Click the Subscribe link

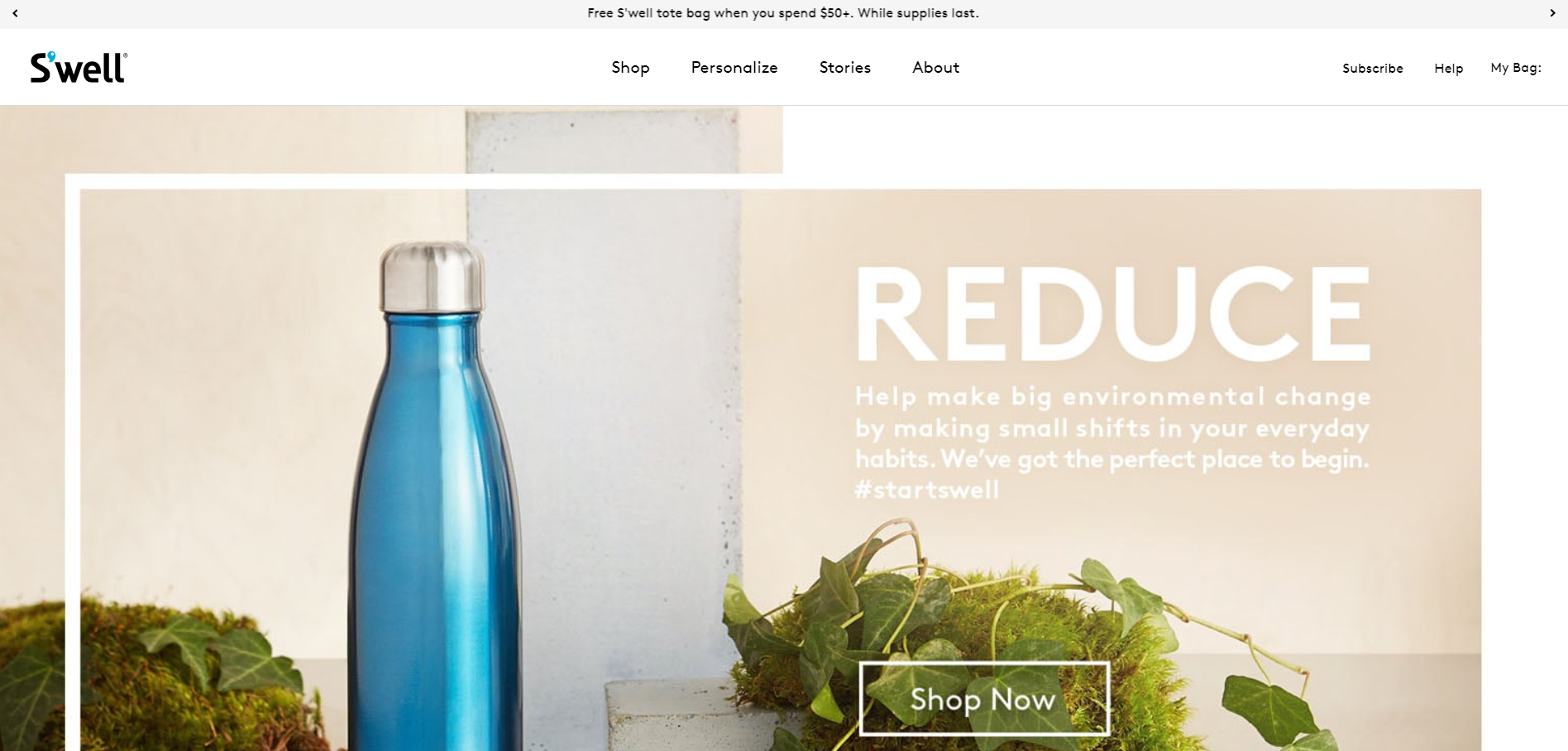tap(1373, 69)
